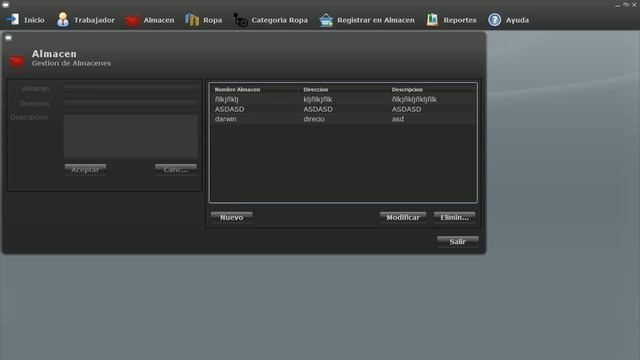Open the Inicio menu item
The height and width of the screenshot is (360, 640).
pyautogui.click(x=34, y=20)
